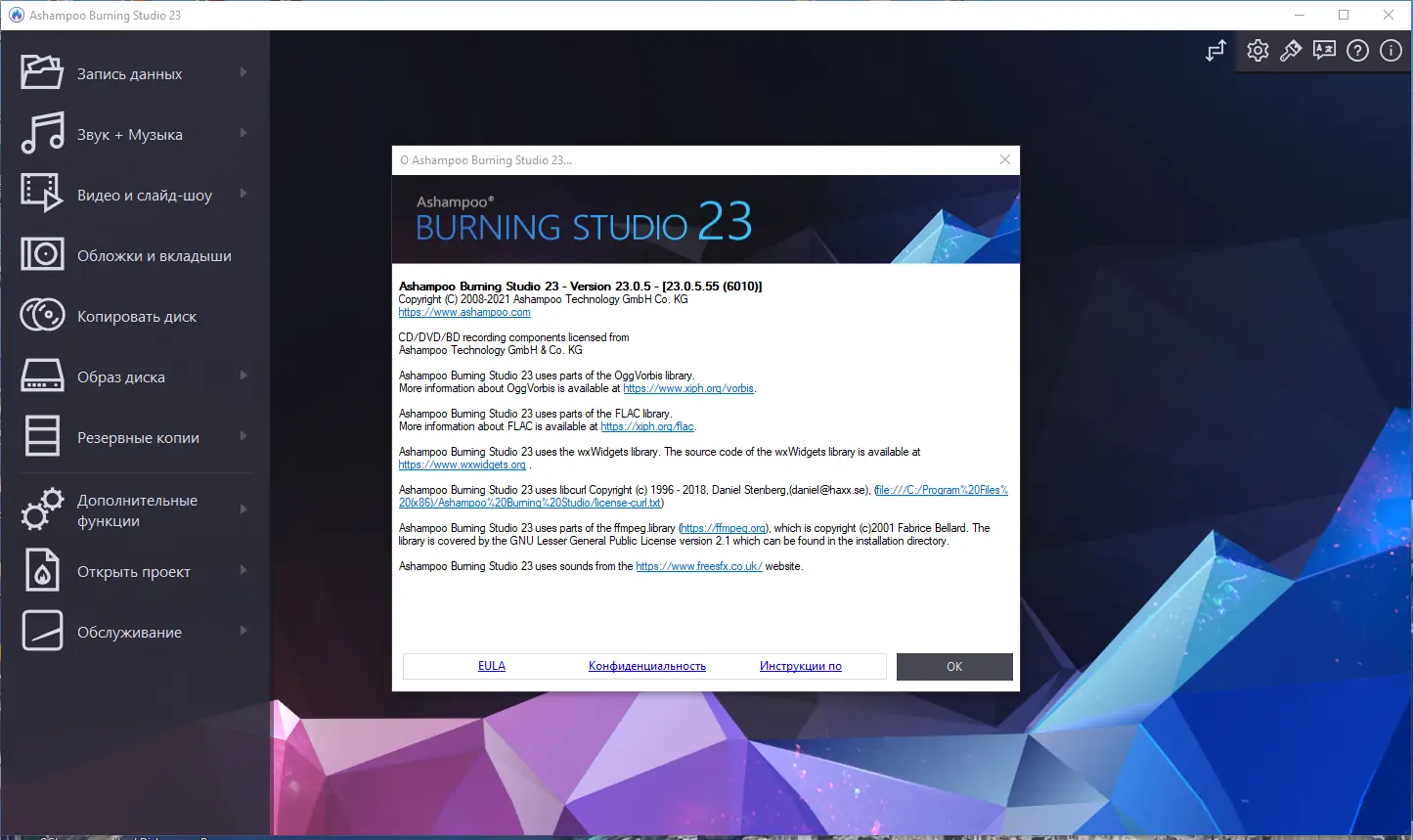The image size is (1413, 840).
Task: Open the Копировать диск copy disc icon
Action: [x=41, y=315]
